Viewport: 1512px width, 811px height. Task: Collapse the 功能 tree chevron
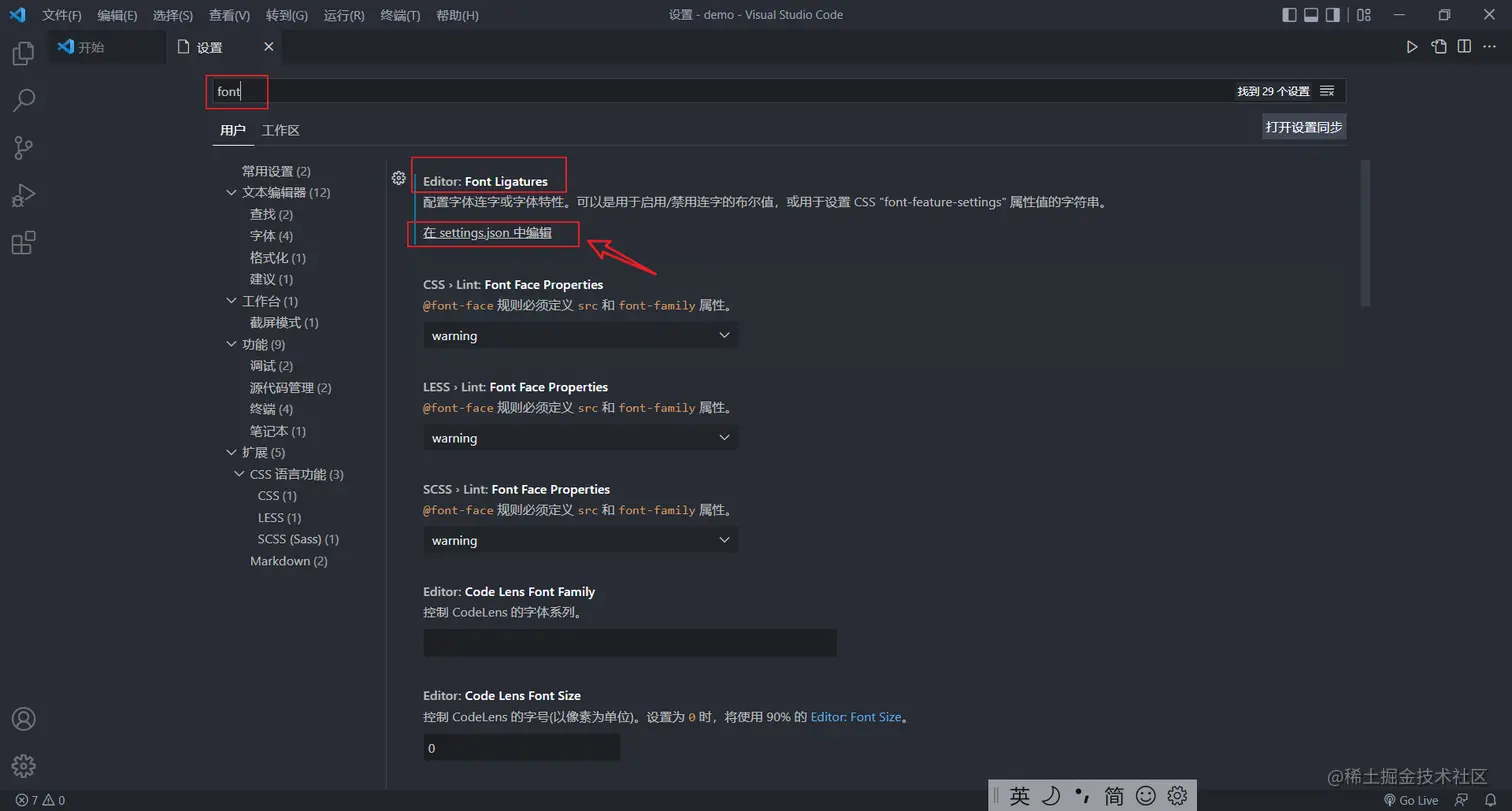(x=232, y=345)
